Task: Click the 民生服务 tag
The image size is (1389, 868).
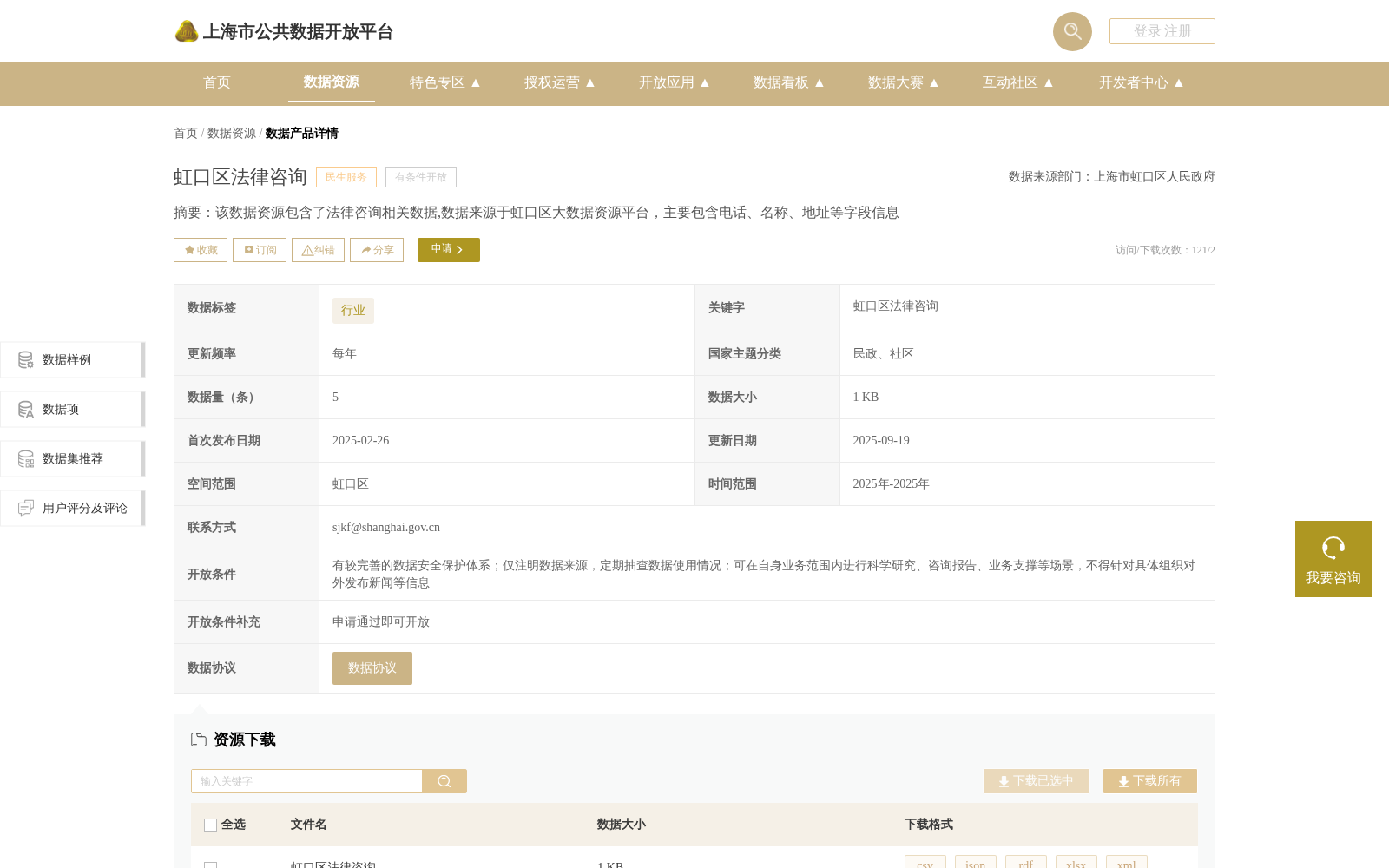Action: (346, 177)
